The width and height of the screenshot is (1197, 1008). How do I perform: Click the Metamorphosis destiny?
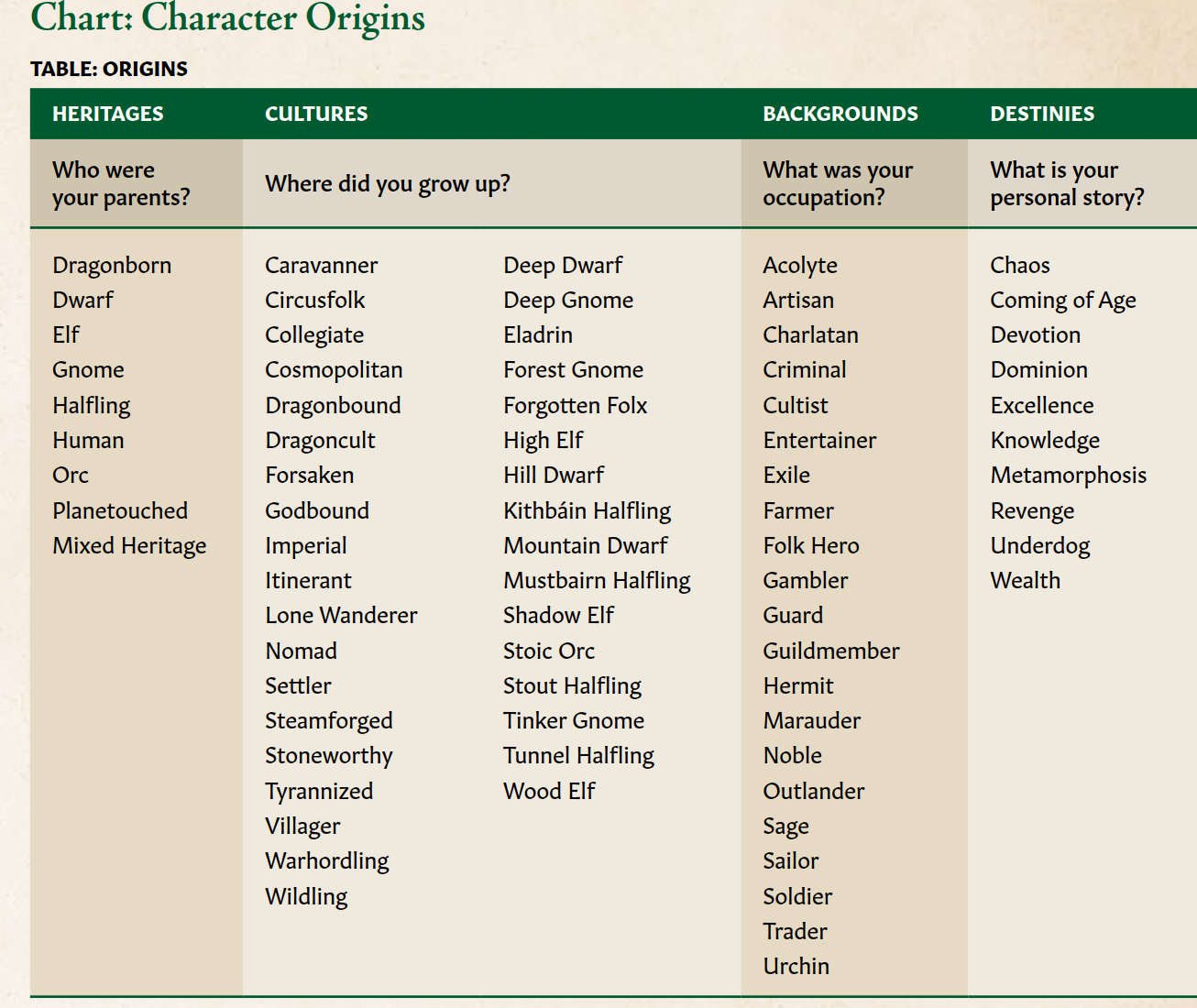(1068, 476)
